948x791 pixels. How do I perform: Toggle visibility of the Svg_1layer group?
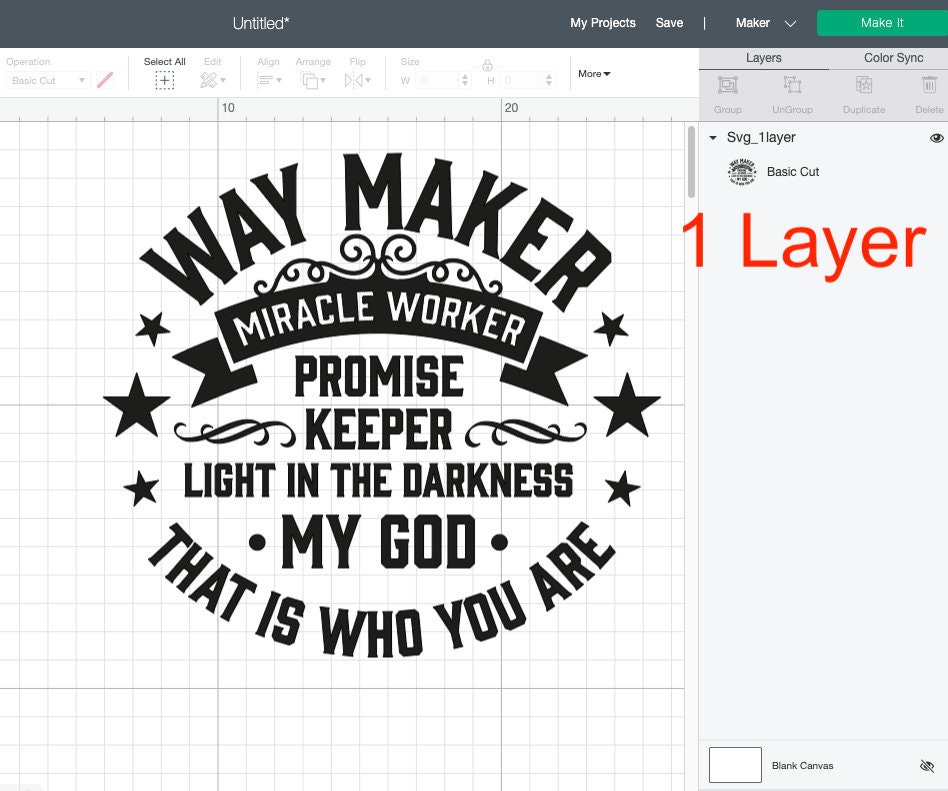tap(936, 138)
